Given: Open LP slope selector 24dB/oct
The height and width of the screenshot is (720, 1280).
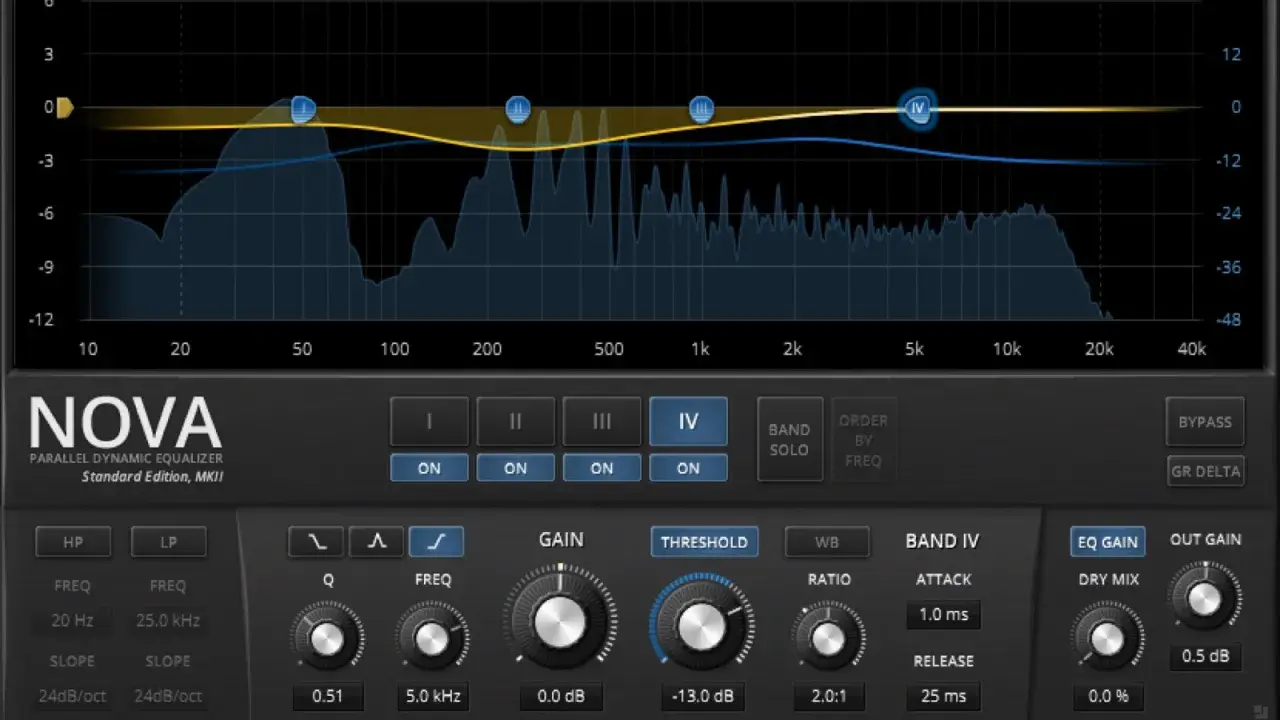Looking at the screenshot, I should click(168, 695).
